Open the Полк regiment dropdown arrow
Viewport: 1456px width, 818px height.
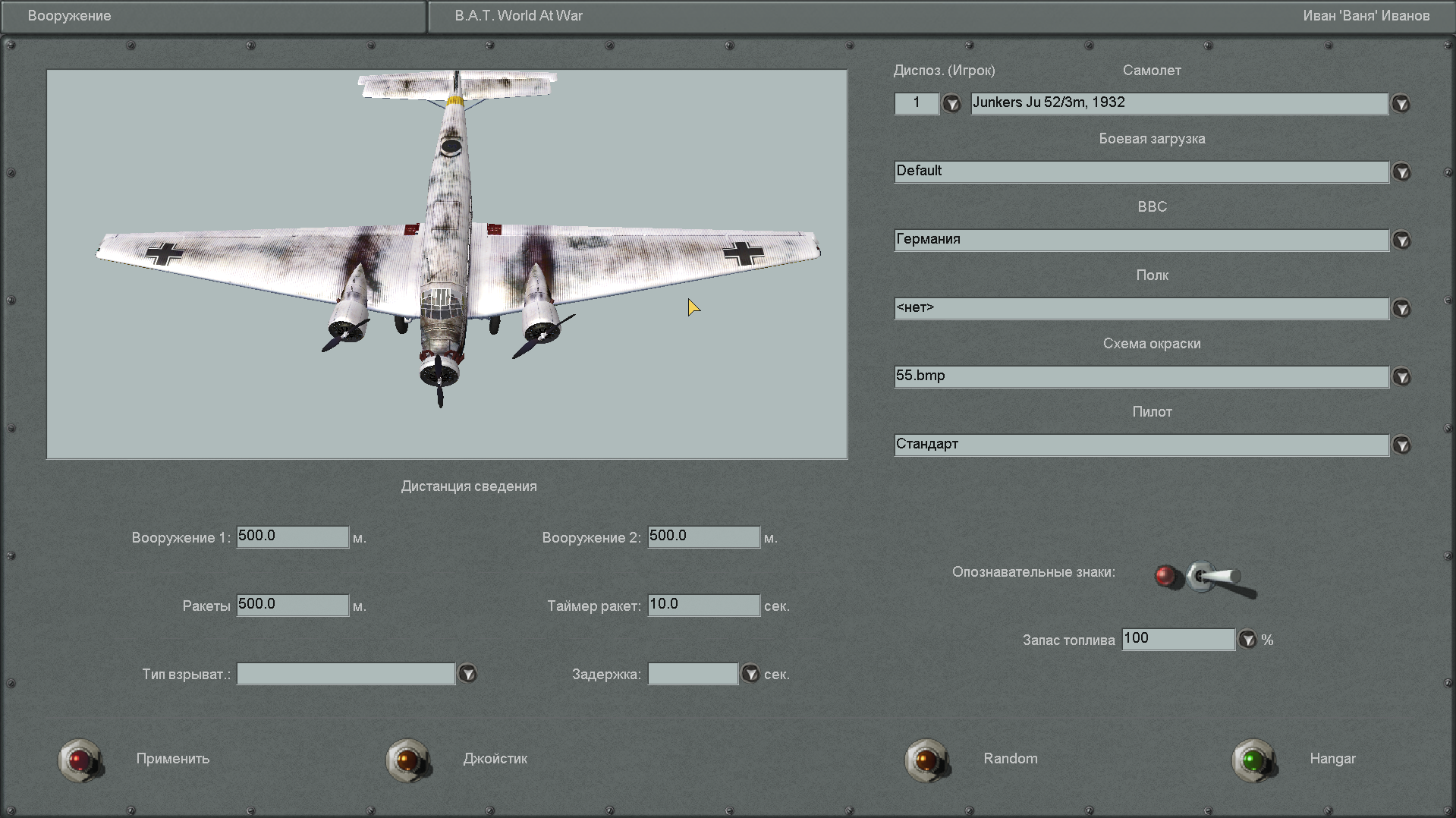(x=1401, y=308)
